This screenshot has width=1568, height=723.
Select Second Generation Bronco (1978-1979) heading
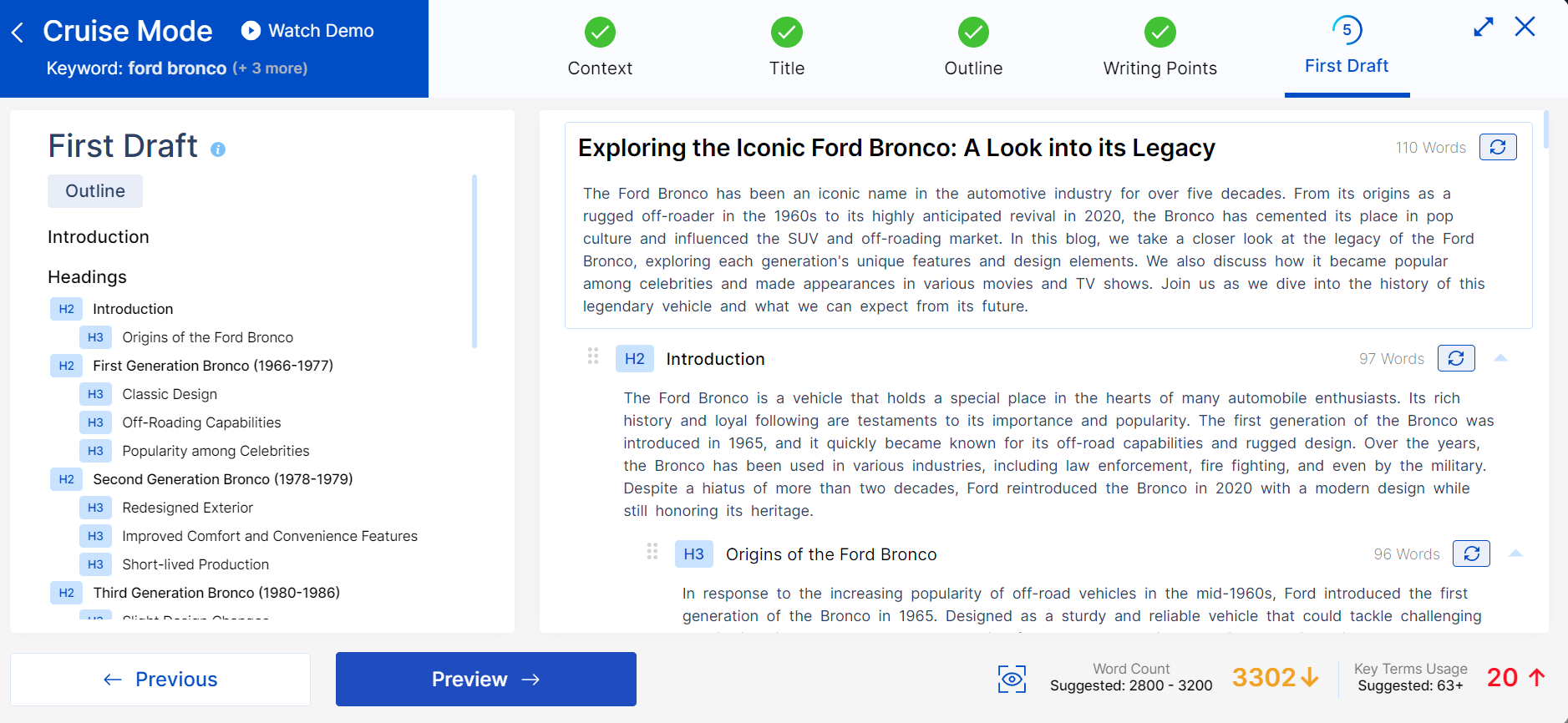223,479
